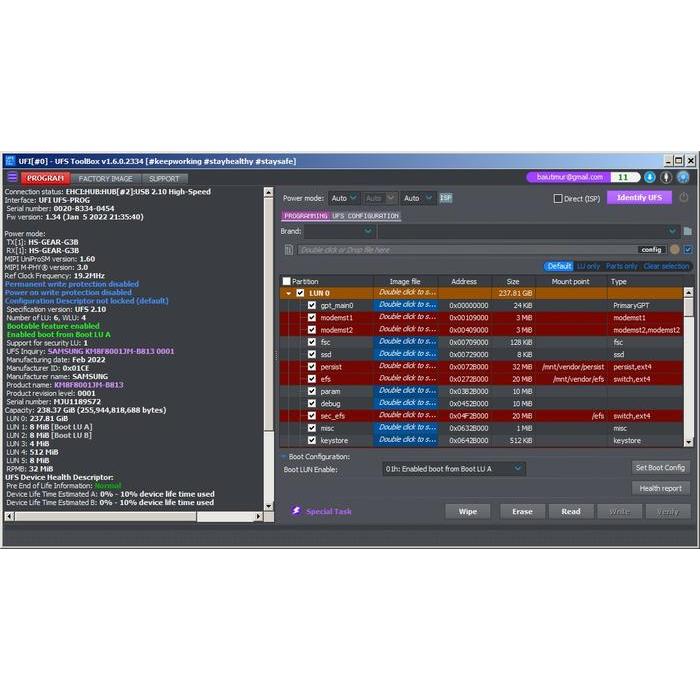Open the hamburger menu icon

(12, 177)
